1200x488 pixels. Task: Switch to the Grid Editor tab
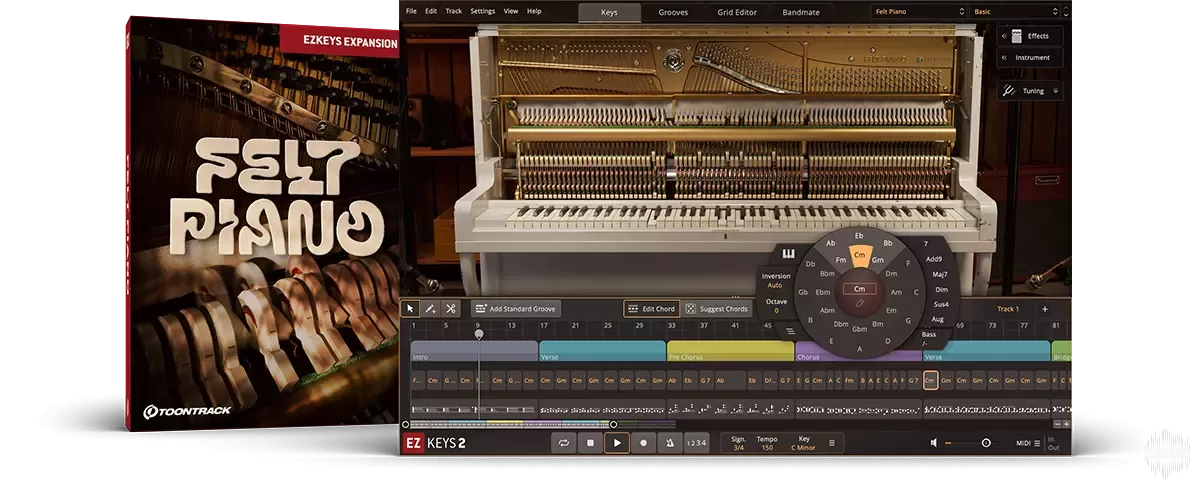pyautogui.click(x=738, y=12)
